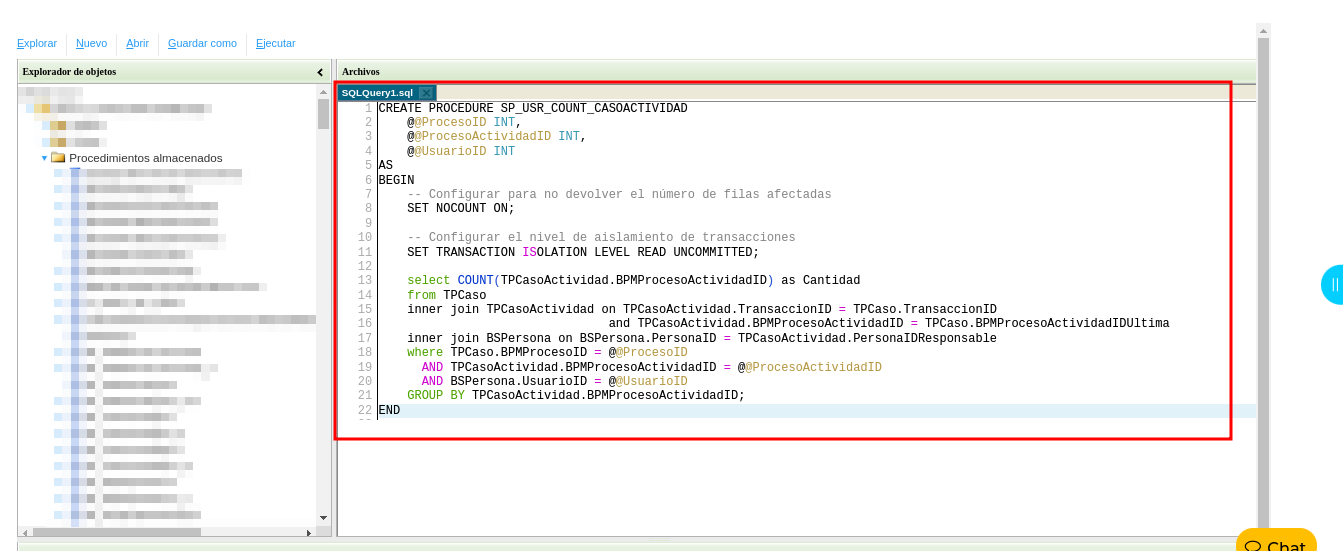Click the select COUNT line
Image resolution: width=1343 pixels, height=551 pixels.
(x=634, y=281)
